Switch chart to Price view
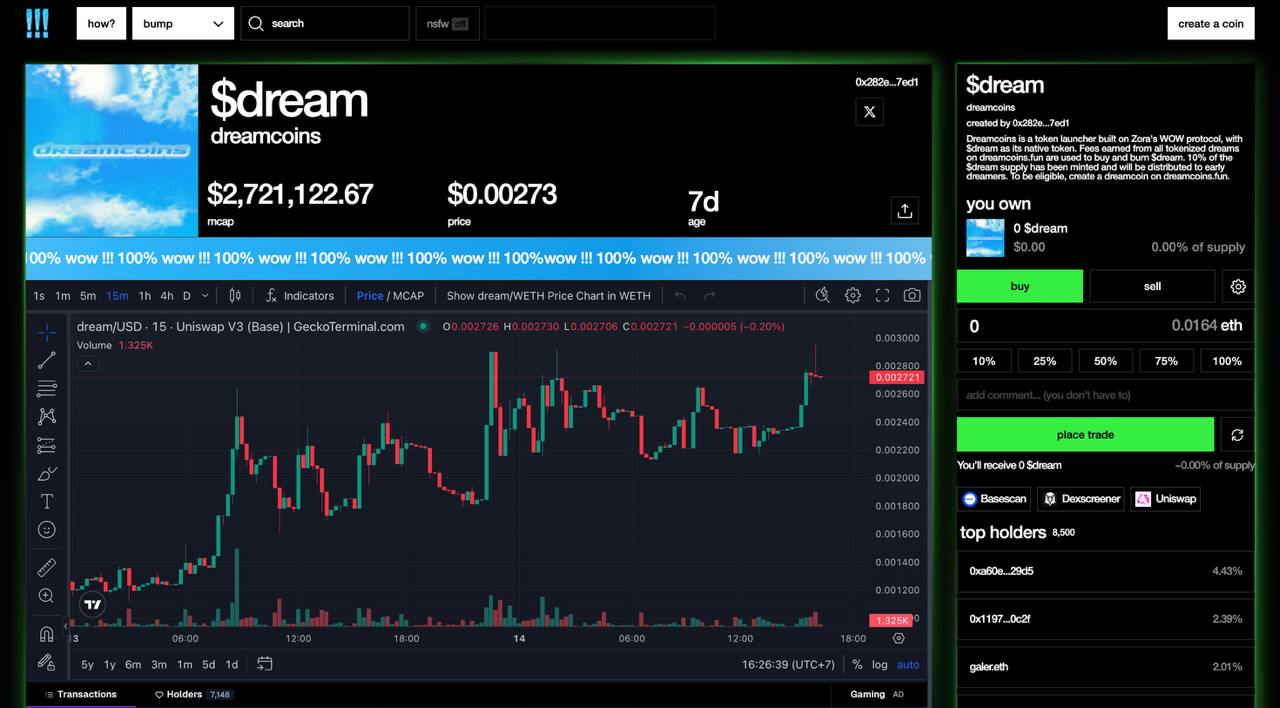 click(x=370, y=295)
